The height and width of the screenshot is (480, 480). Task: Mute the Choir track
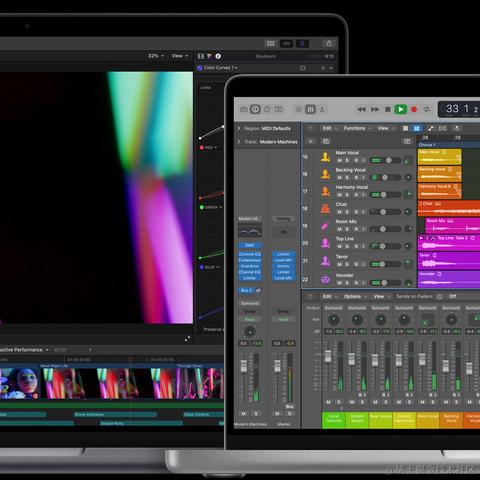(x=339, y=212)
